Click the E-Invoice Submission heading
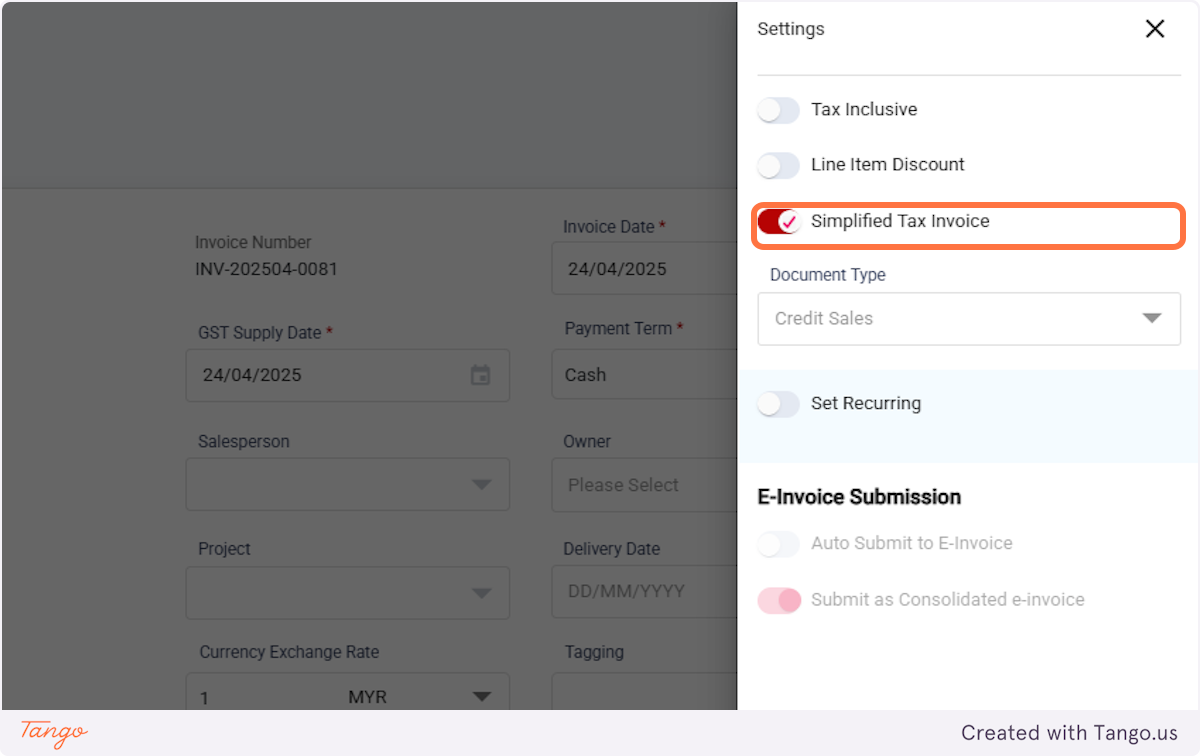Screen dimensions: 1200x756 pos(859,497)
